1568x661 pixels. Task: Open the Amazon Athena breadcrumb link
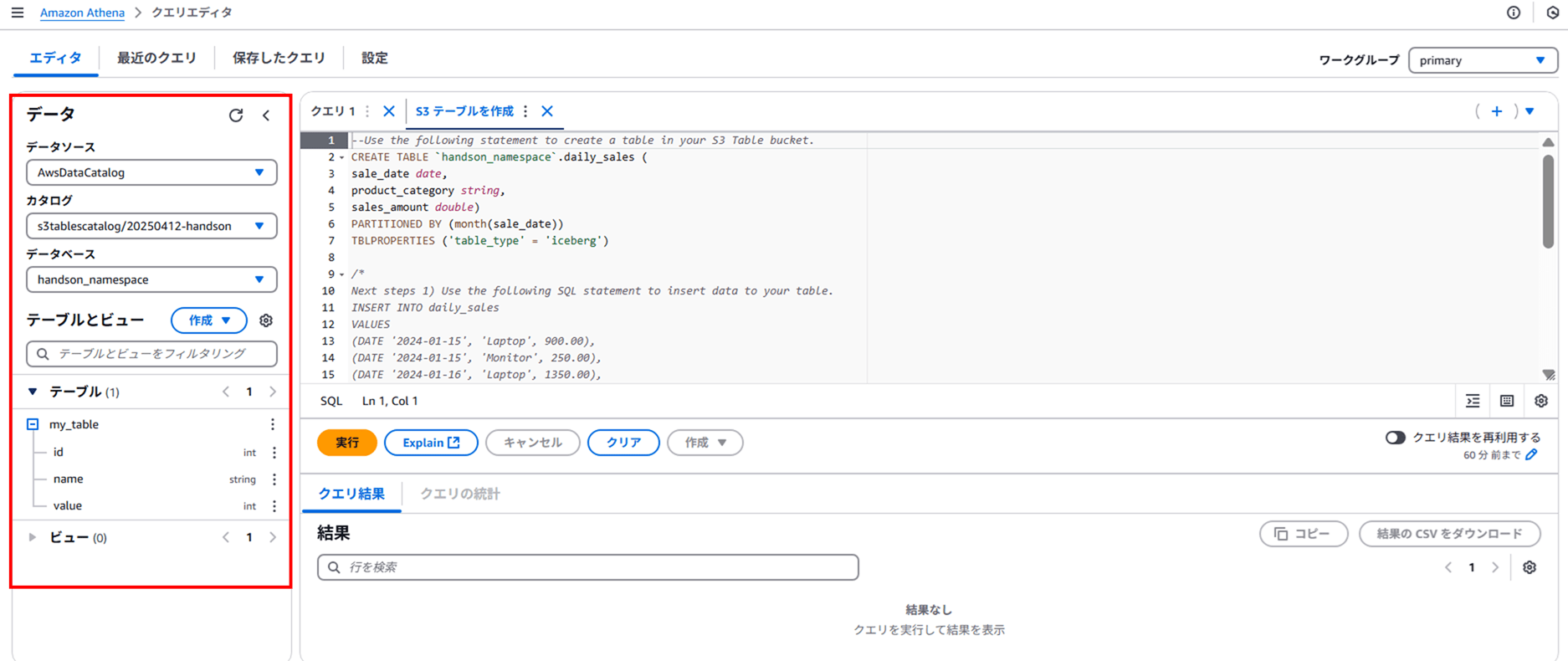pyautogui.click(x=82, y=13)
